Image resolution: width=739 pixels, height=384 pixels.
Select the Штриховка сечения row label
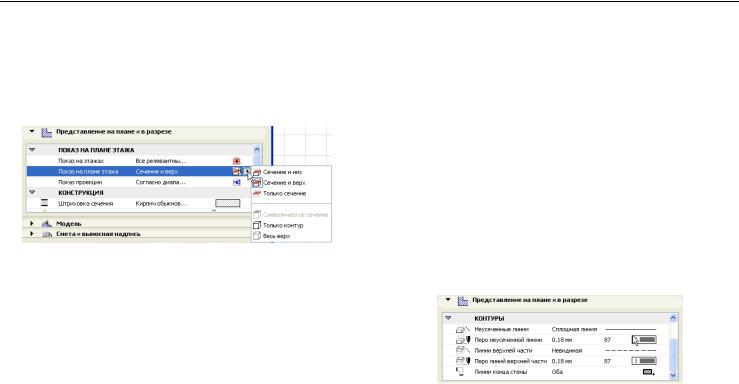point(85,204)
